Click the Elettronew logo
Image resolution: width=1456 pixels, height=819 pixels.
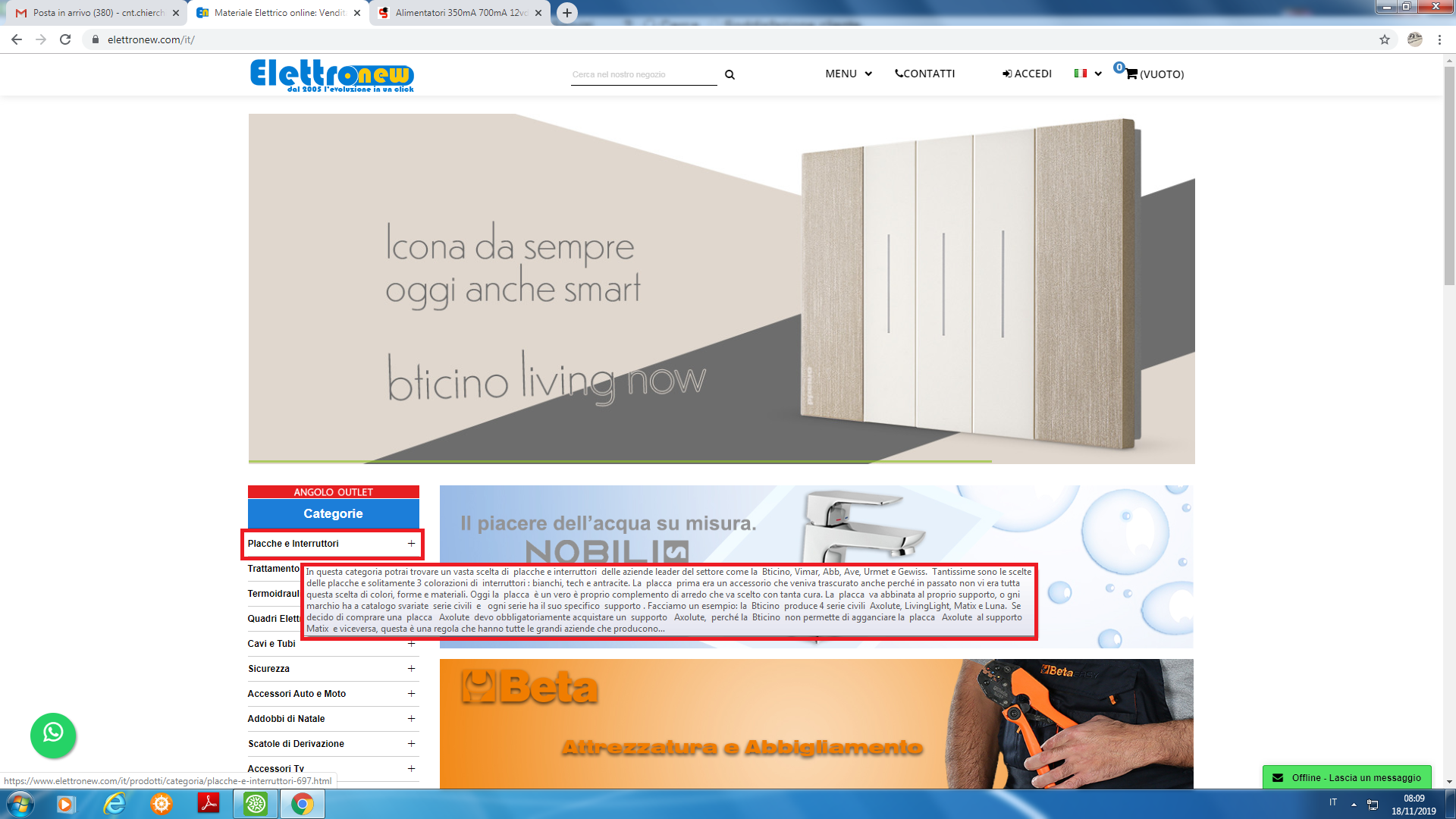pyautogui.click(x=332, y=76)
